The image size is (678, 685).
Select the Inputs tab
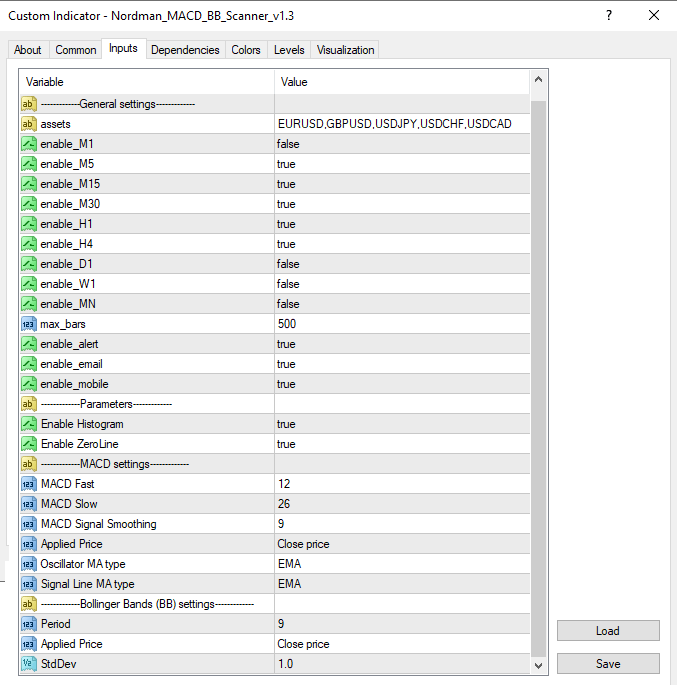[123, 48]
